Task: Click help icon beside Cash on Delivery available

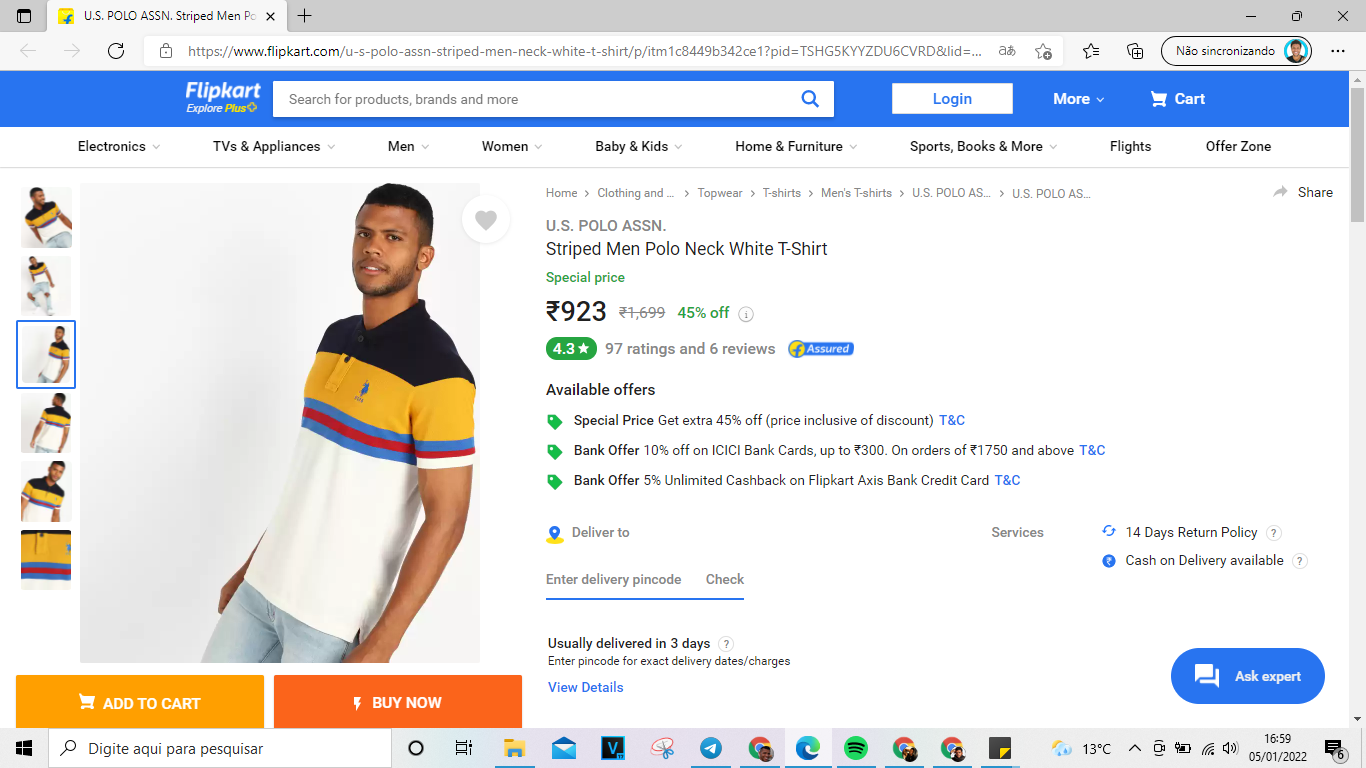Action: 1300,561
